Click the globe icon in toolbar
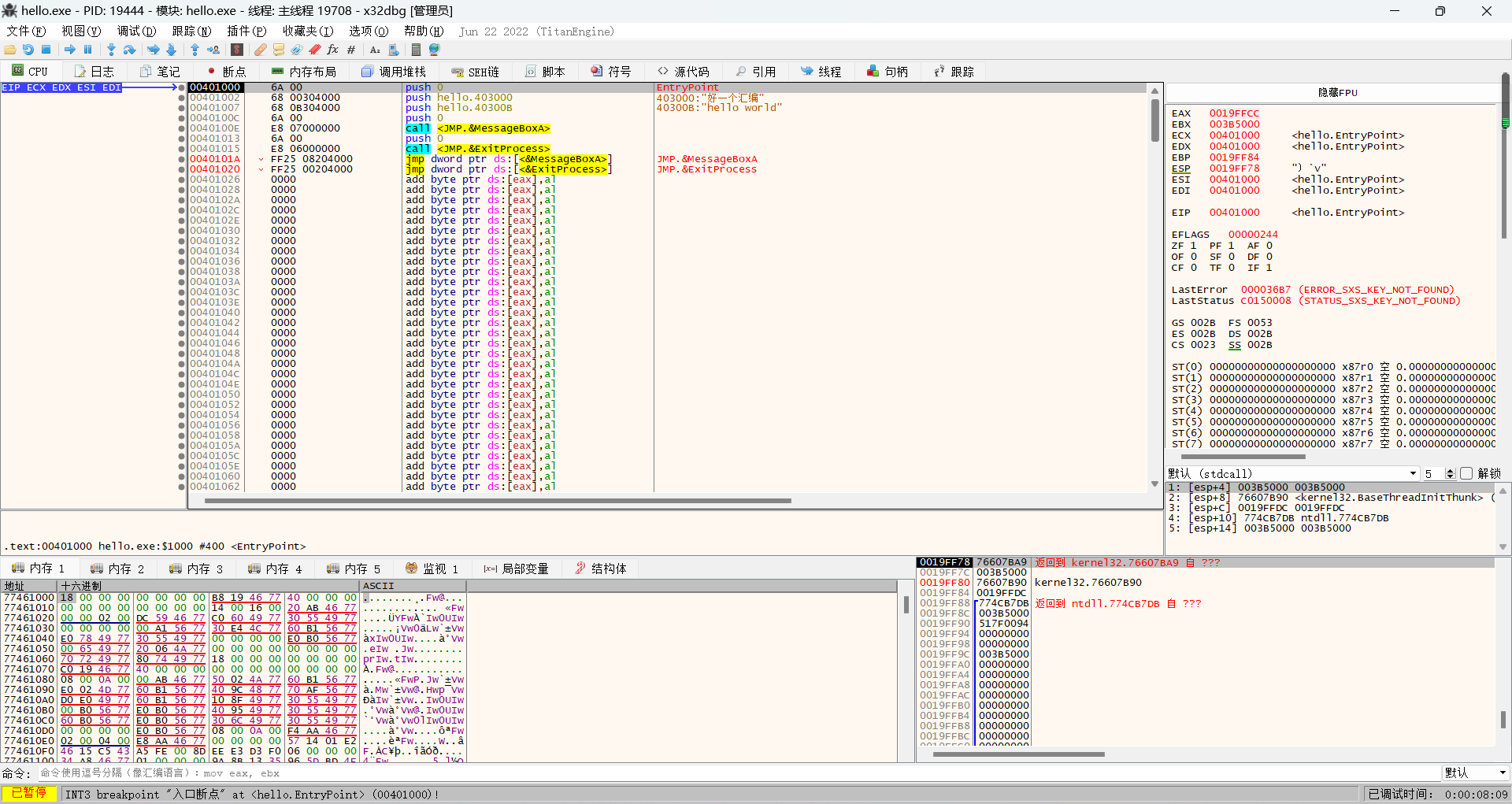Viewport: 1512px width, 804px height. coord(434,50)
